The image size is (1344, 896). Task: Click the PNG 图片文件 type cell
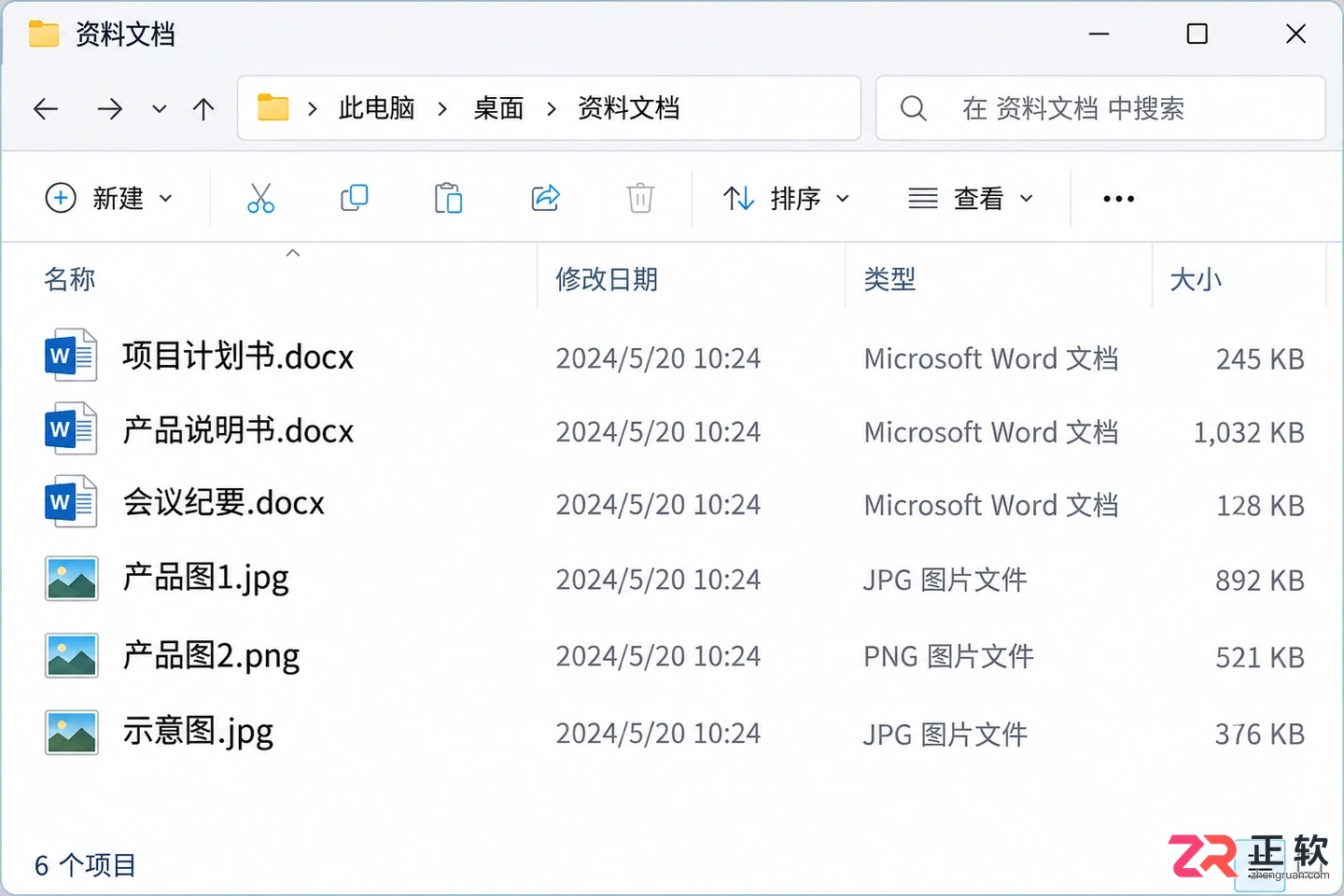pos(948,656)
